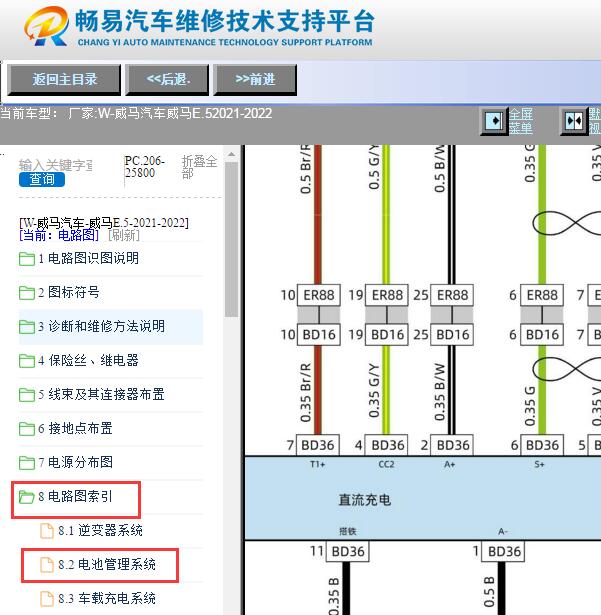Screen dimensions: 601x615
Task: Click page icon beside 8.3 车载充电系统
Action: pos(47,599)
